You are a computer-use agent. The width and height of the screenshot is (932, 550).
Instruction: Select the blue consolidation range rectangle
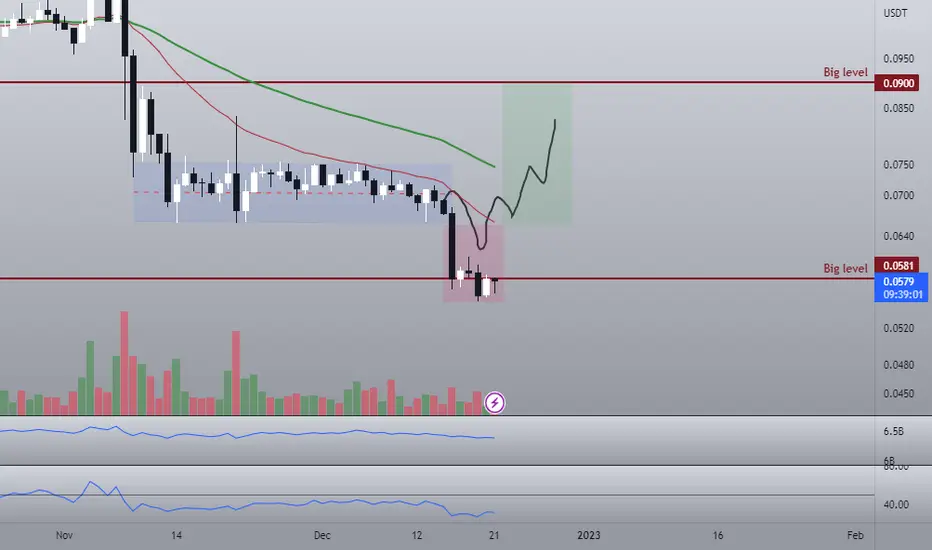coord(292,192)
